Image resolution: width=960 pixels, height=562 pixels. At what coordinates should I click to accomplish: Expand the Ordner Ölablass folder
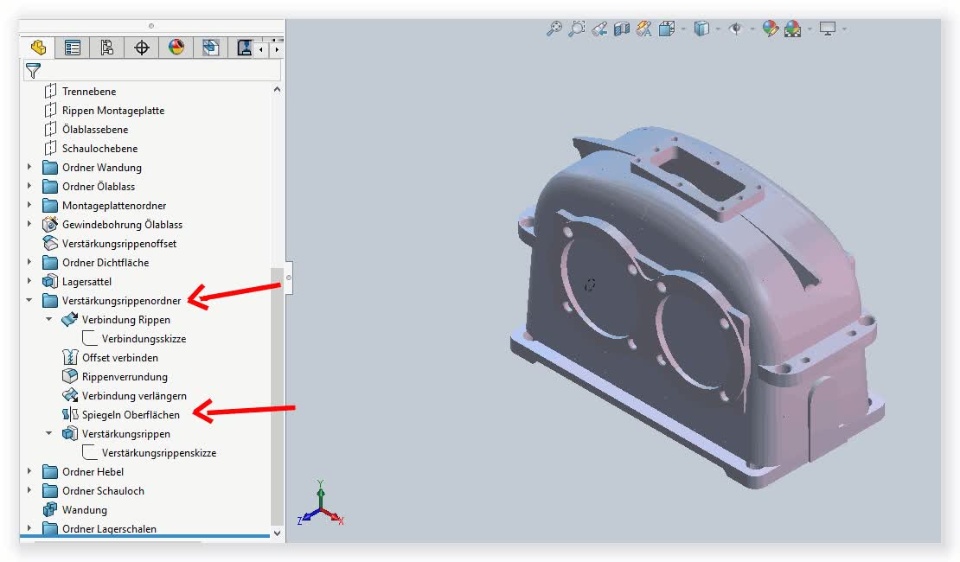click(29, 185)
